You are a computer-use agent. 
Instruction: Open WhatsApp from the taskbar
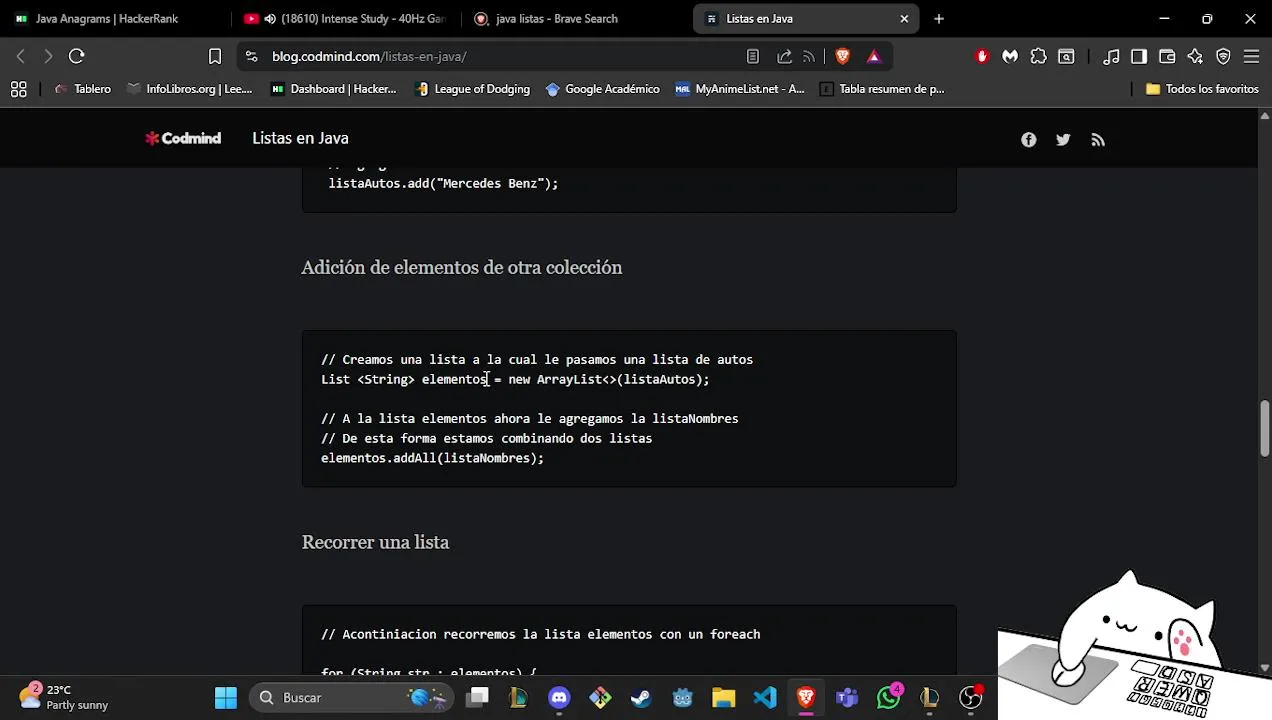tap(888, 697)
